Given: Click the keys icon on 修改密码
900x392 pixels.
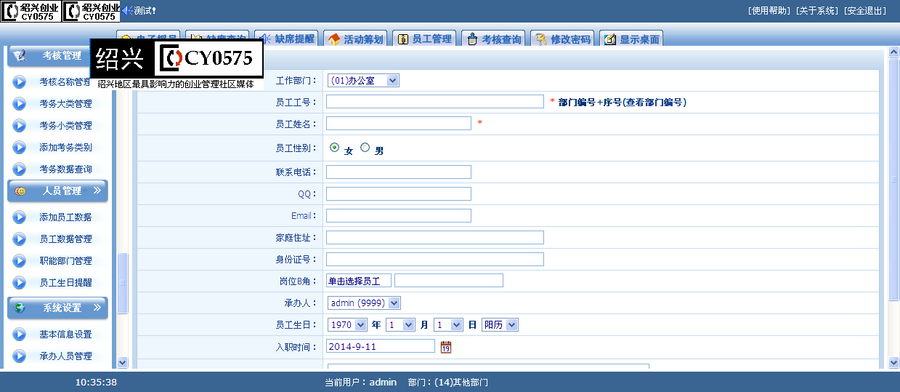Looking at the screenshot, I should [x=541, y=40].
